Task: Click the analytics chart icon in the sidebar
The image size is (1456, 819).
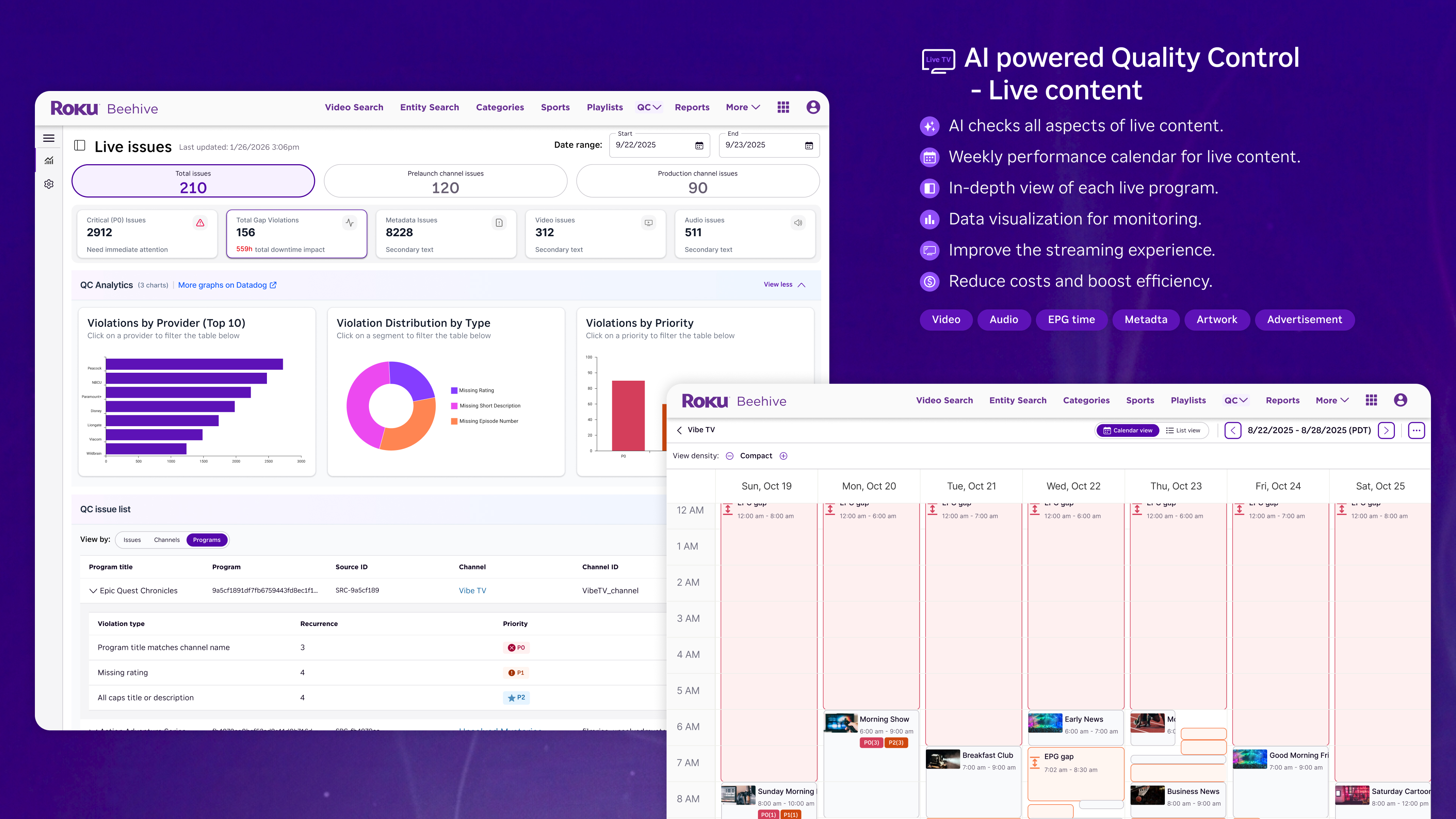Action: point(49,160)
